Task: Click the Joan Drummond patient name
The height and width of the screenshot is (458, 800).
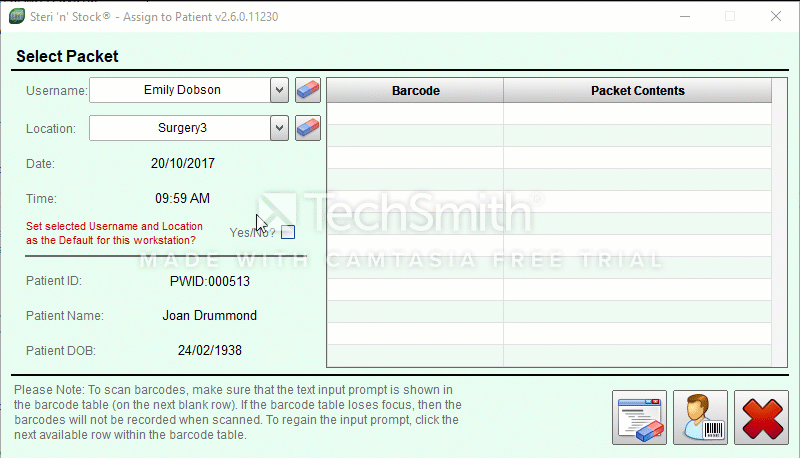Action: coord(210,316)
